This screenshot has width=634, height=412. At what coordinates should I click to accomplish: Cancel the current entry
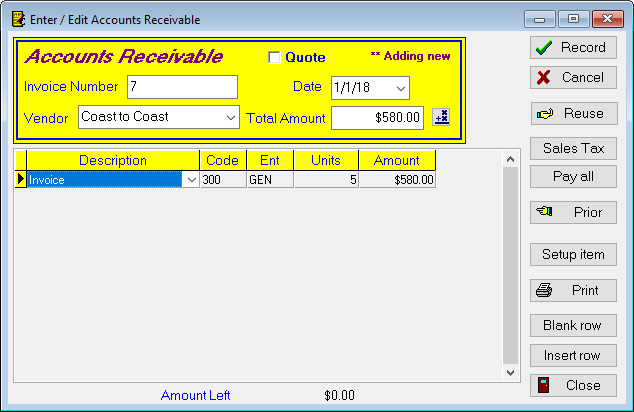tap(573, 78)
